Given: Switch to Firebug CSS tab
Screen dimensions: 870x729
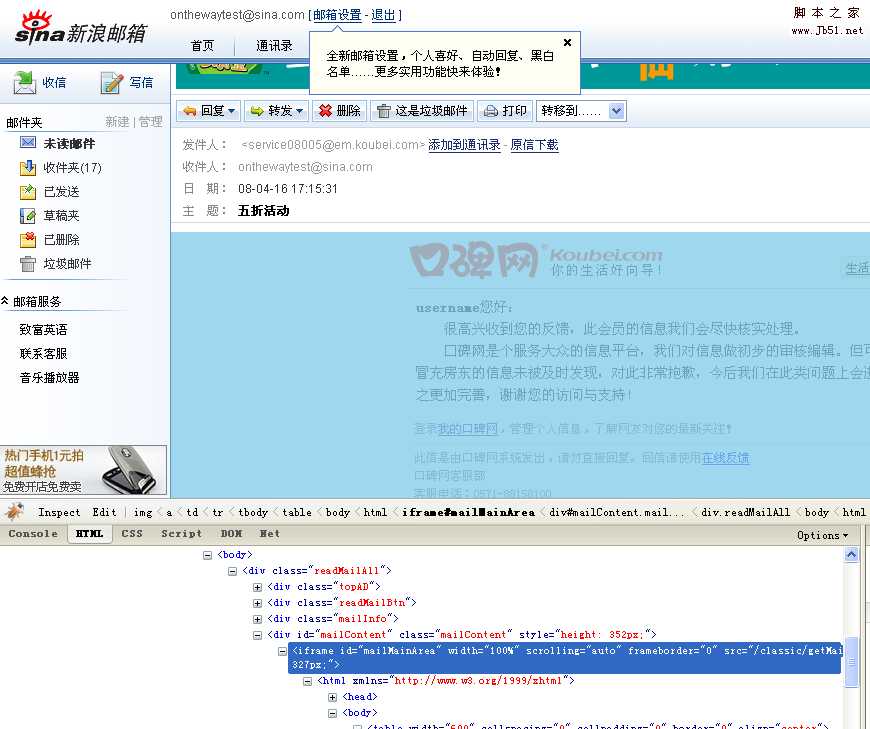Looking at the screenshot, I should click(132, 534).
